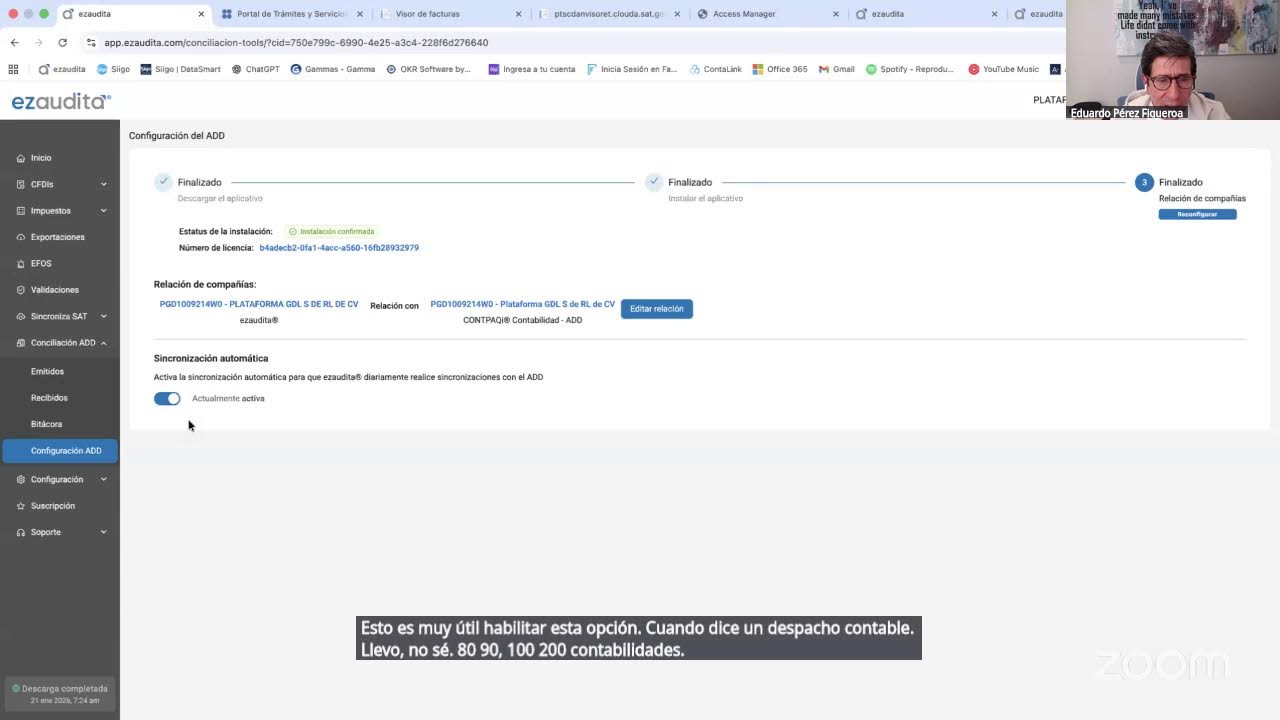Click the EFOS sidebar icon

[21, 264]
